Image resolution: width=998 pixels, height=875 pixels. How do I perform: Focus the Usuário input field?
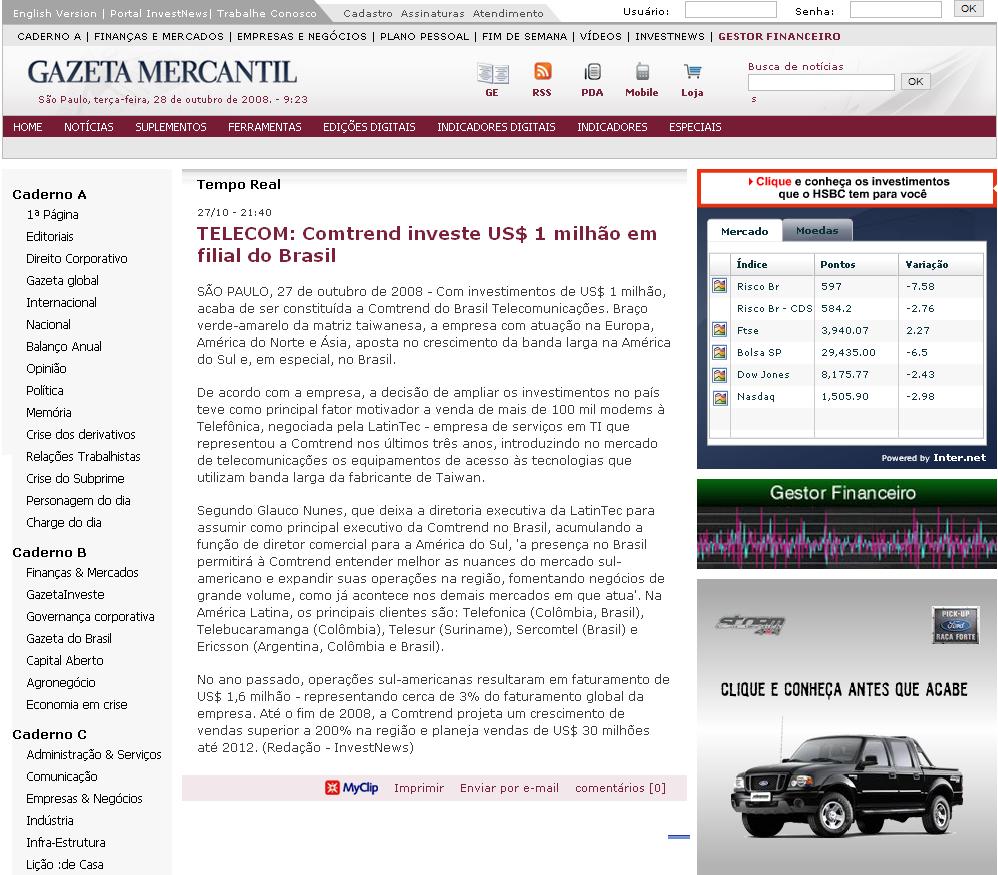730,10
